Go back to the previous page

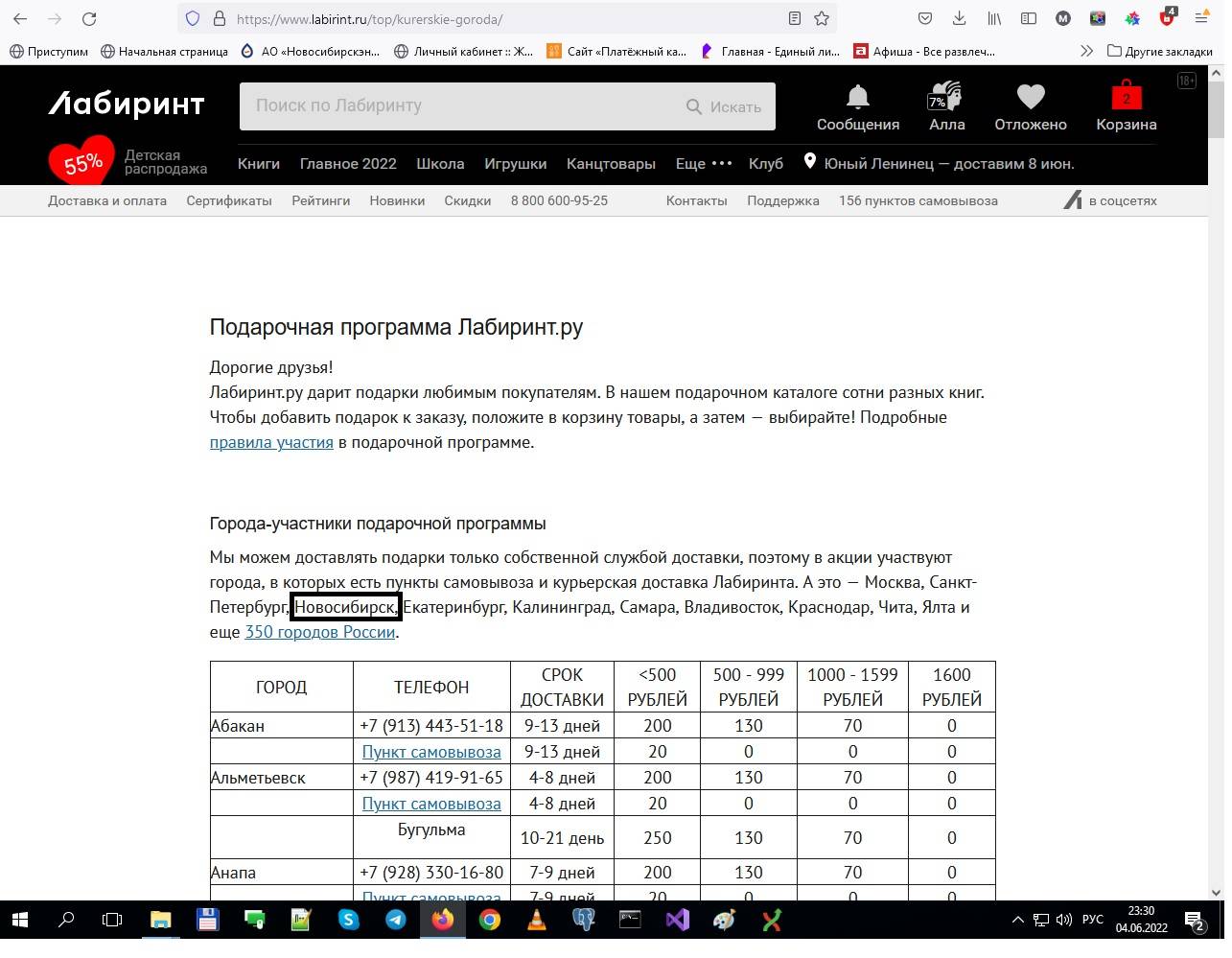pos(20,18)
